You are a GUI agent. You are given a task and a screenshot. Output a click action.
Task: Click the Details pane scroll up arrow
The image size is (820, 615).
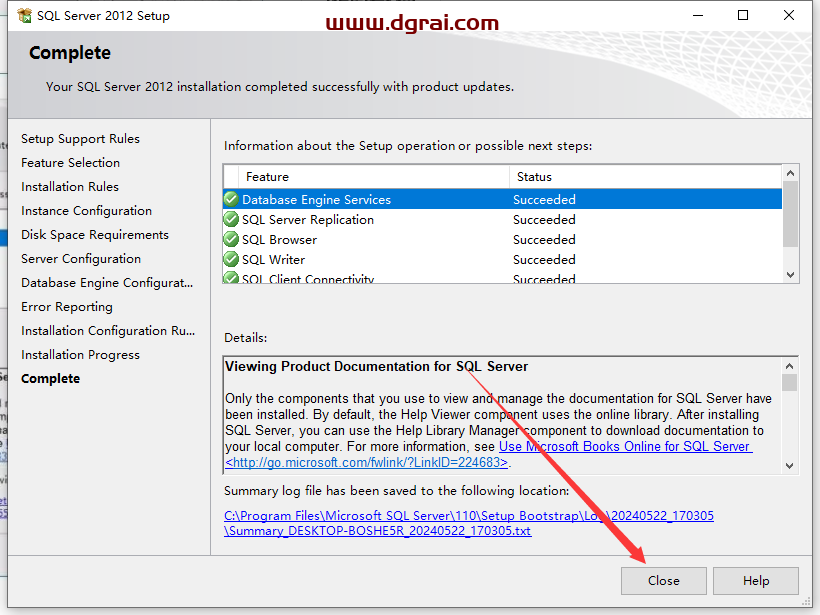790,366
